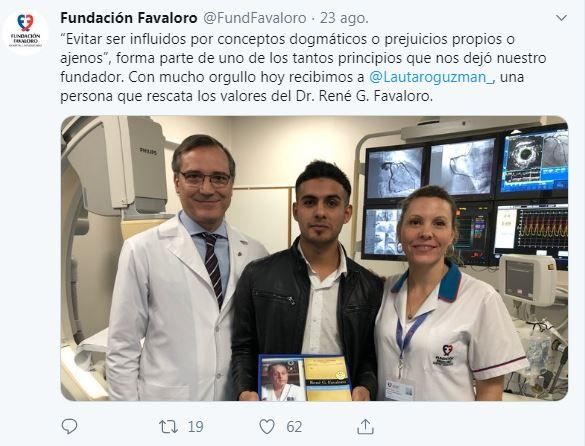Click the young man in black jacket
Screen dimensions: 585x446
(x=307, y=281)
